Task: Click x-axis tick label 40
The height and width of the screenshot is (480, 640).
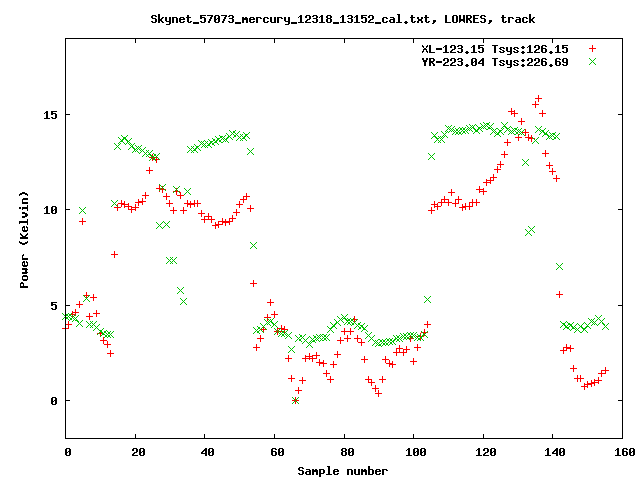Action: pos(208,452)
